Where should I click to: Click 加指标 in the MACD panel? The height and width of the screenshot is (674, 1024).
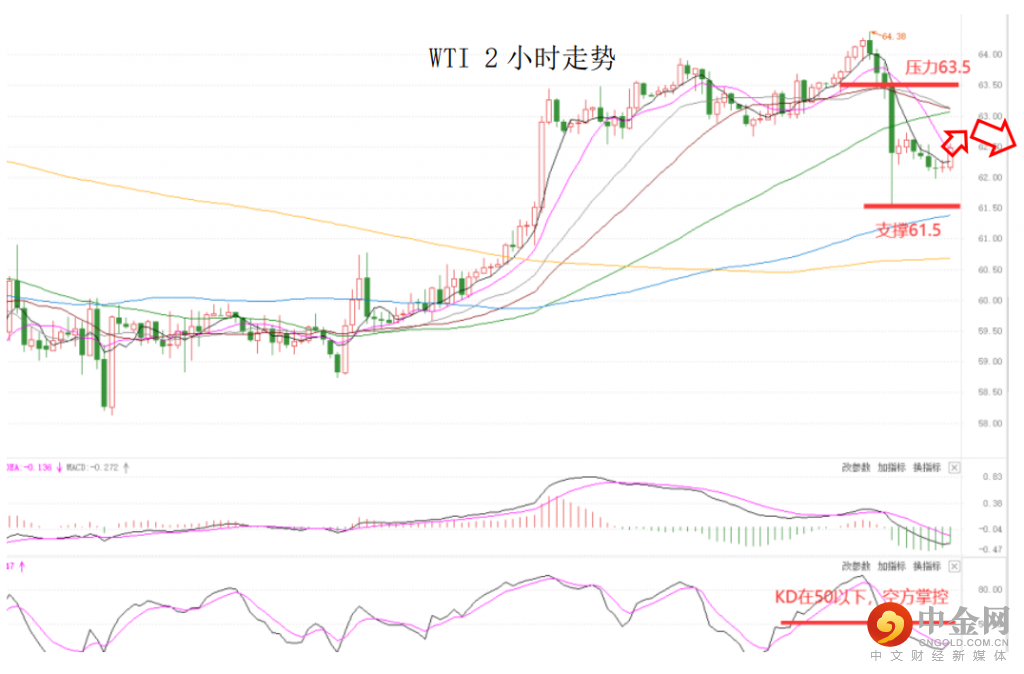(x=891, y=468)
